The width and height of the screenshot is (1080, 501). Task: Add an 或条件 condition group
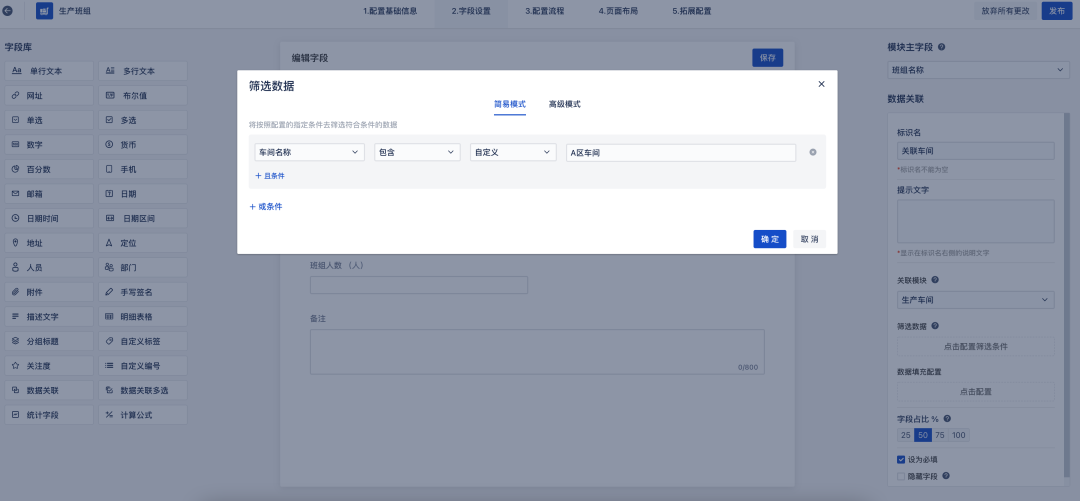(x=265, y=207)
